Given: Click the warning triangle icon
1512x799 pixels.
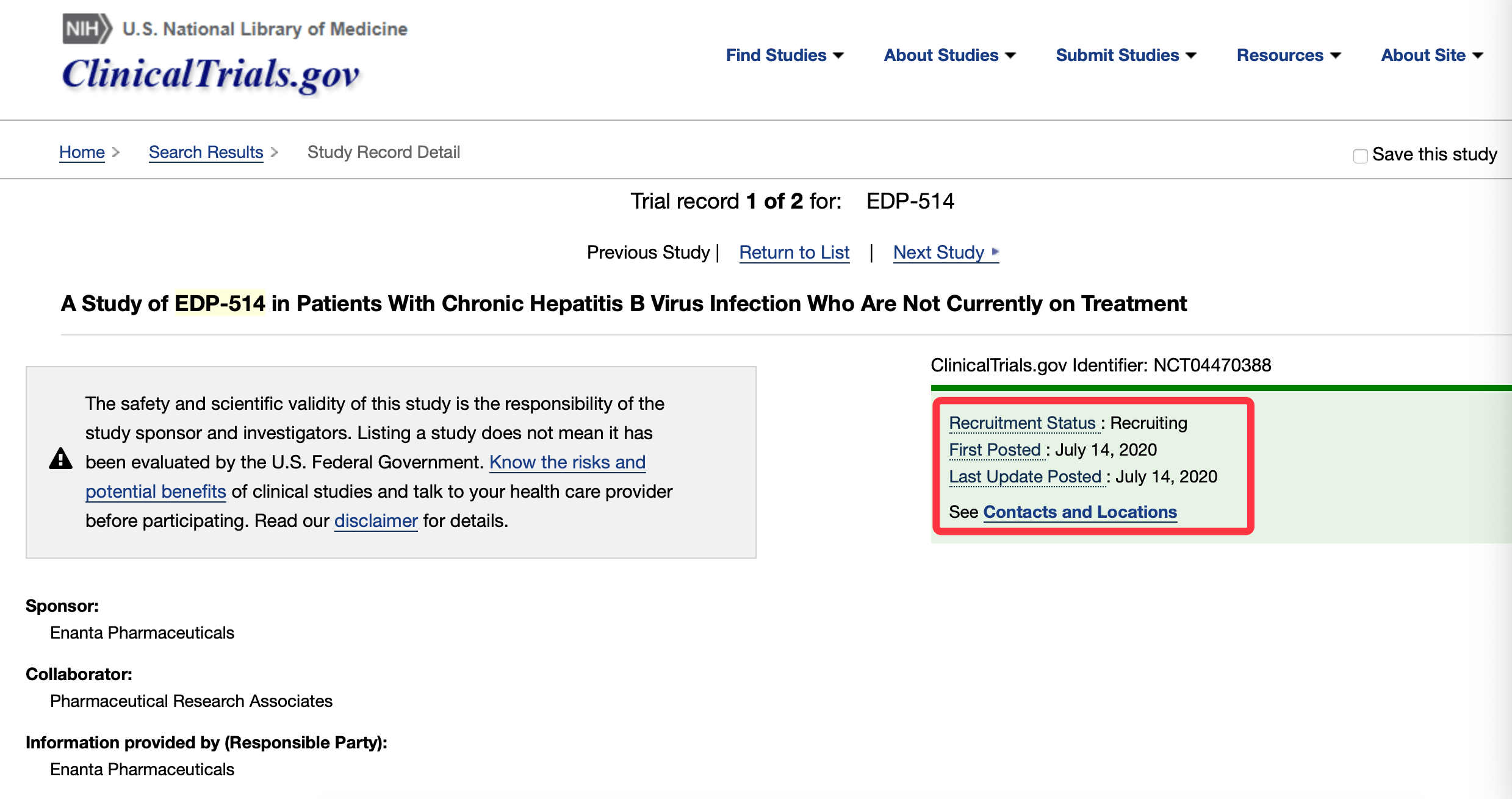Looking at the screenshot, I should tap(60, 459).
